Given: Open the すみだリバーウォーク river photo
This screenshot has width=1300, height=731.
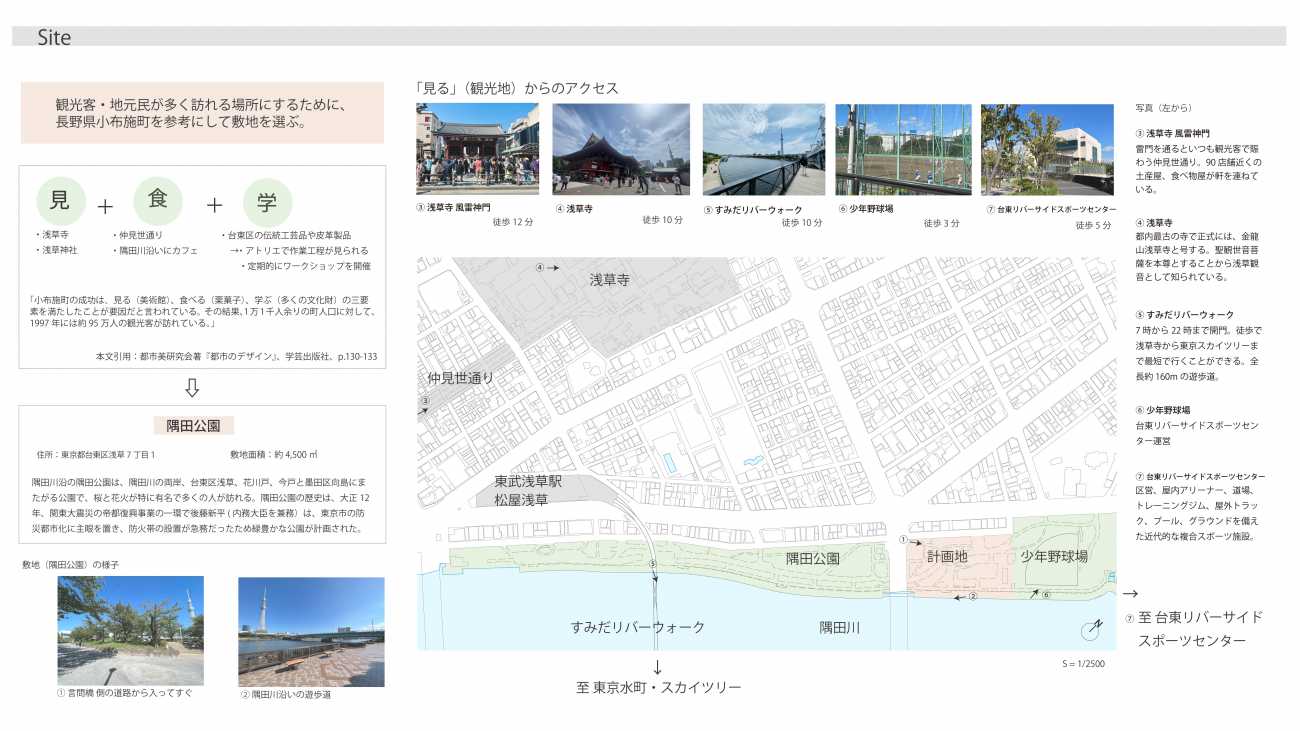Looking at the screenshot, I should 763,149.
